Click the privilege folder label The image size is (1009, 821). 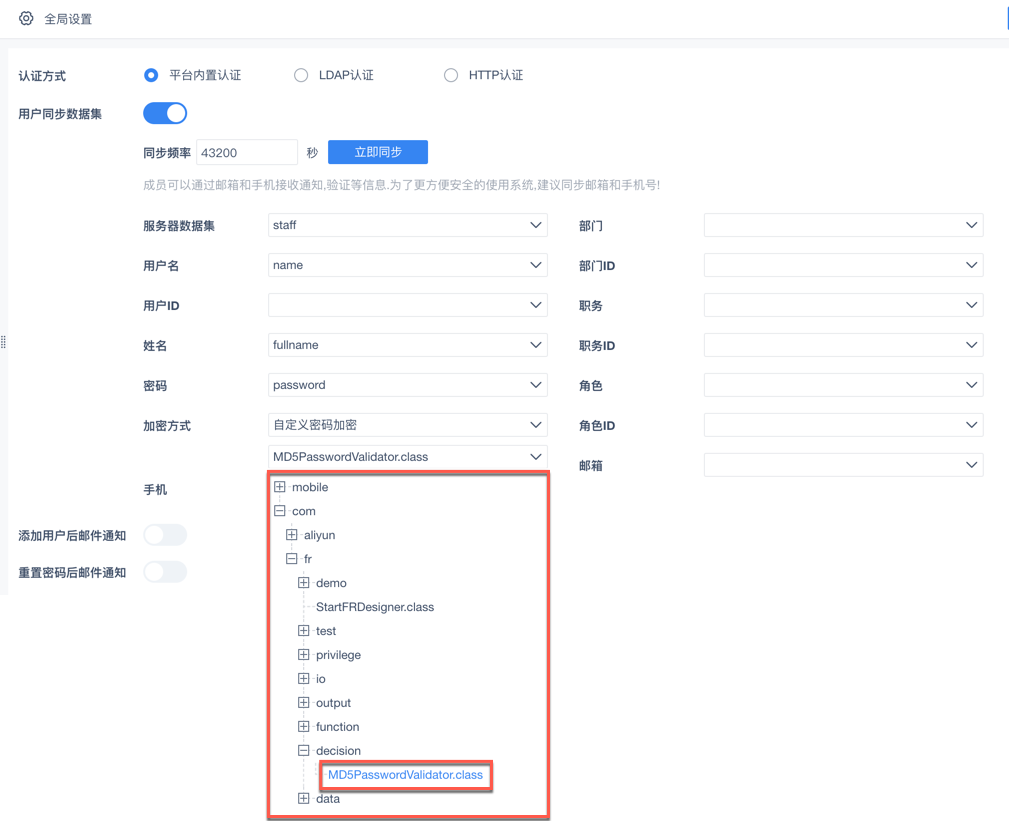click(338, 655)
